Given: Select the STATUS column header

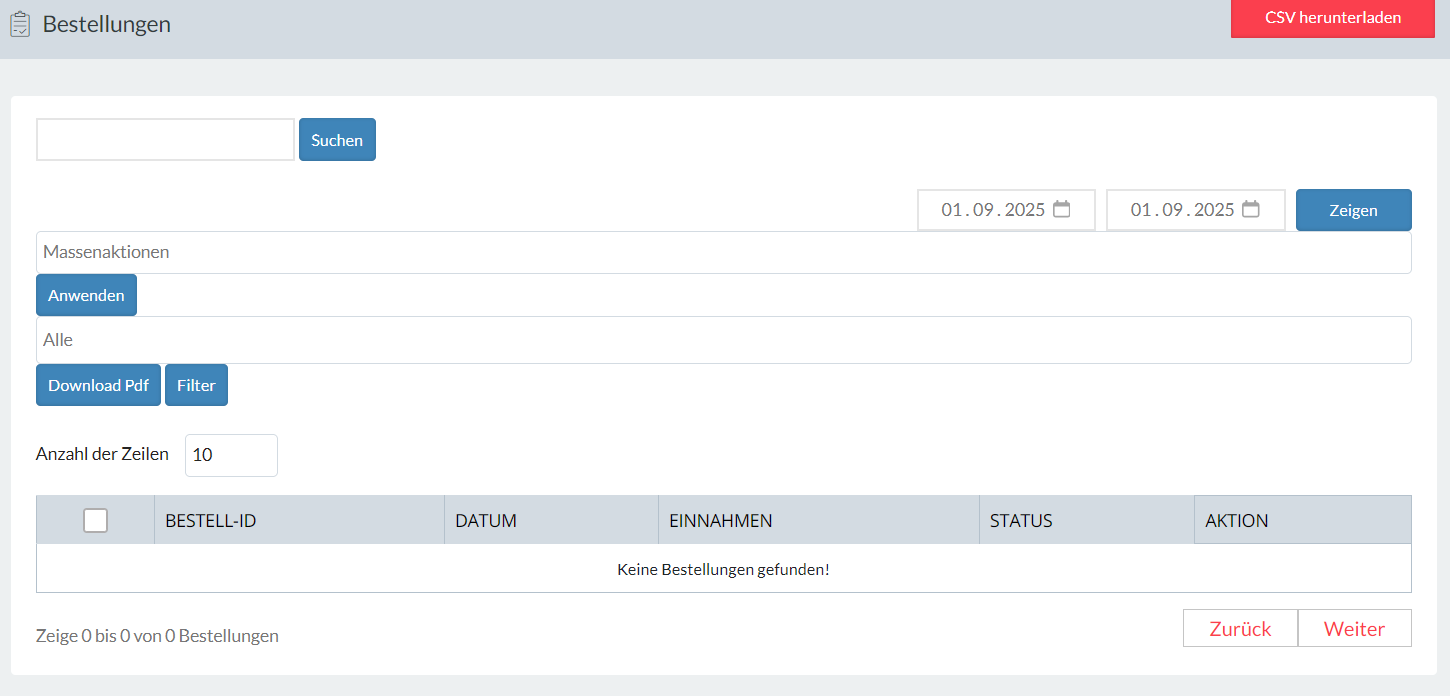Looking at the screenshot, I should (x=1021, y=520).
